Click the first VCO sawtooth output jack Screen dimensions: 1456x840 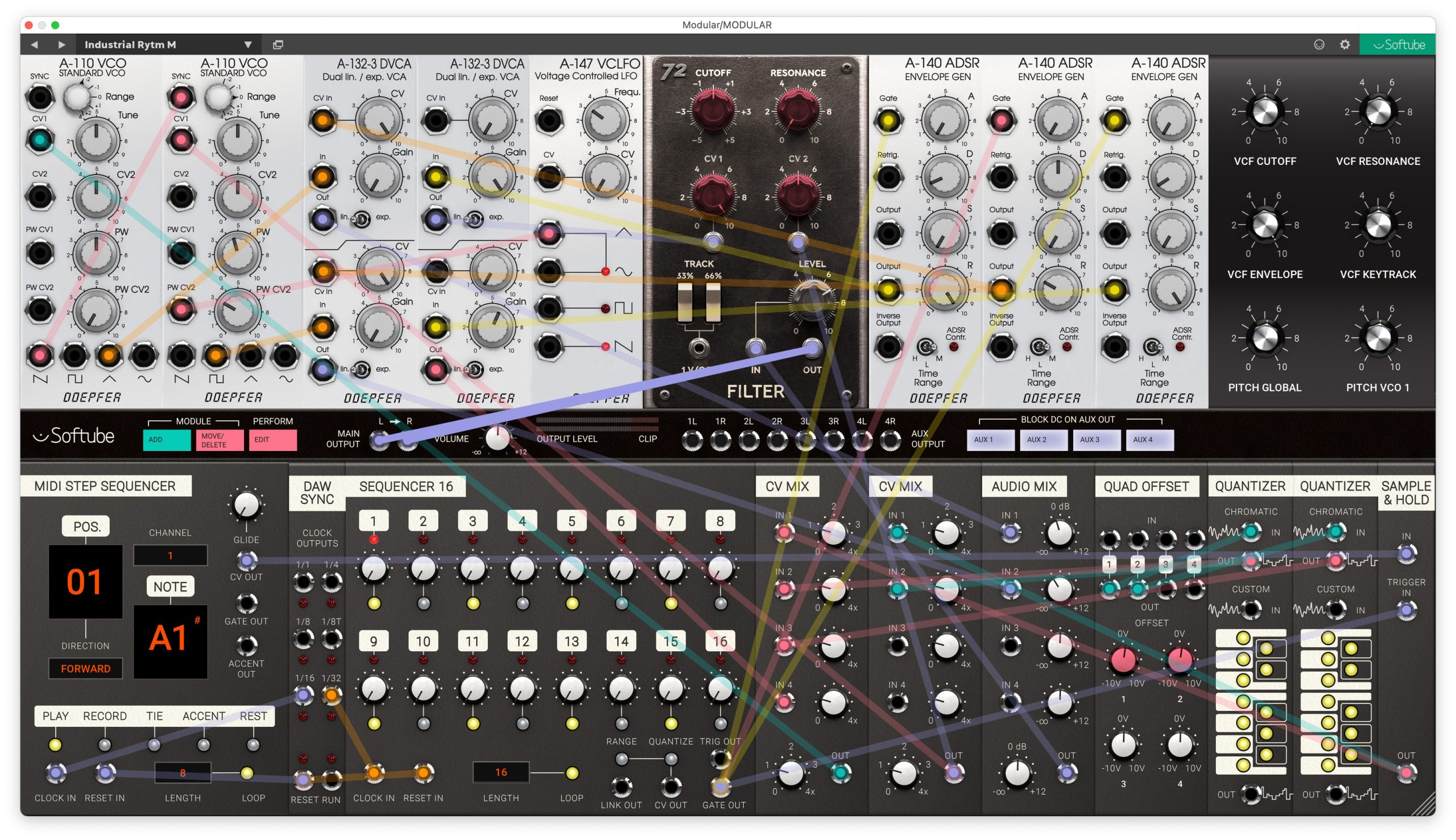(40, 355)
